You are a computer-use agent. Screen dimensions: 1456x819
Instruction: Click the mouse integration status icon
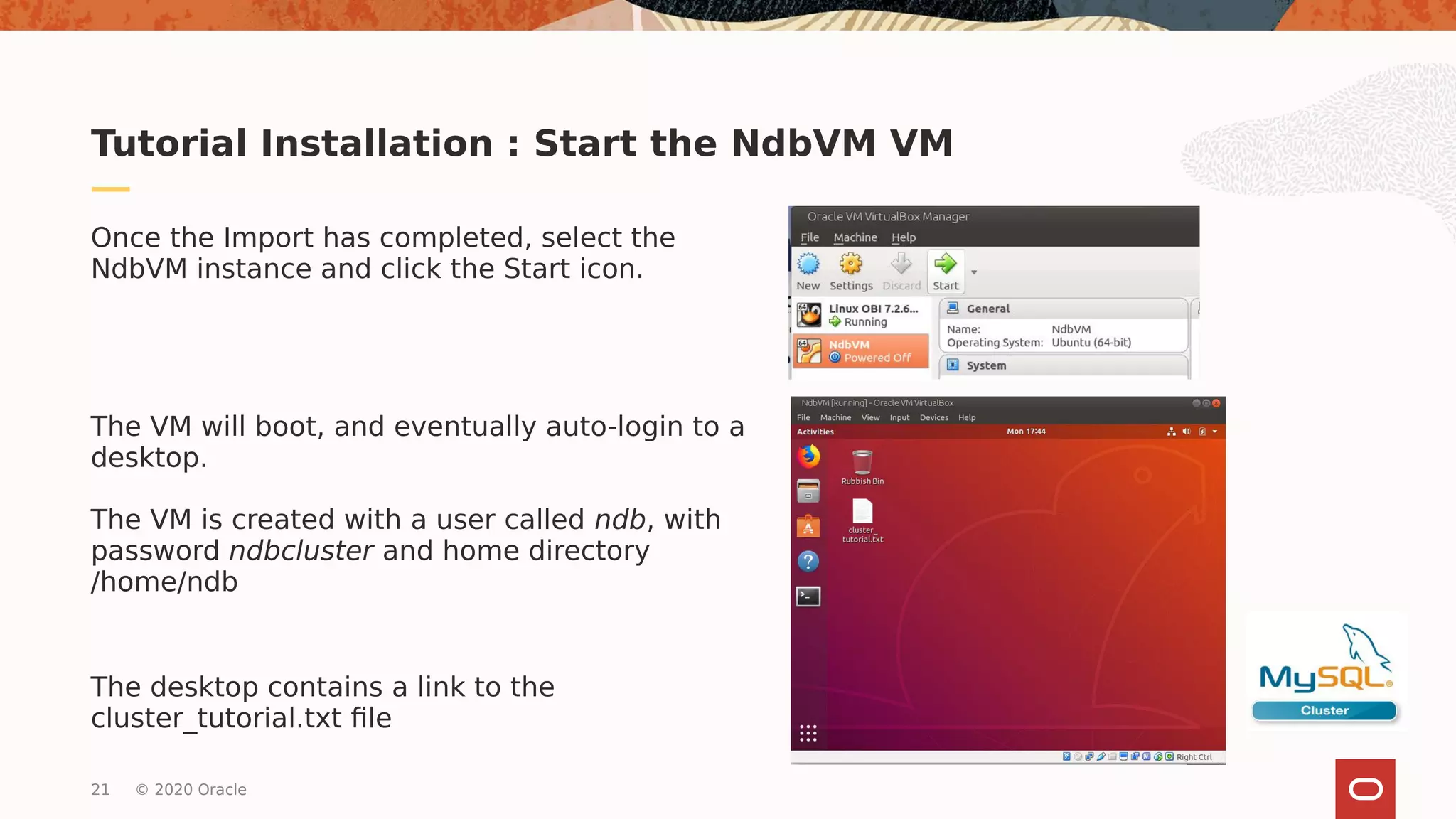tap(1158, 756)
